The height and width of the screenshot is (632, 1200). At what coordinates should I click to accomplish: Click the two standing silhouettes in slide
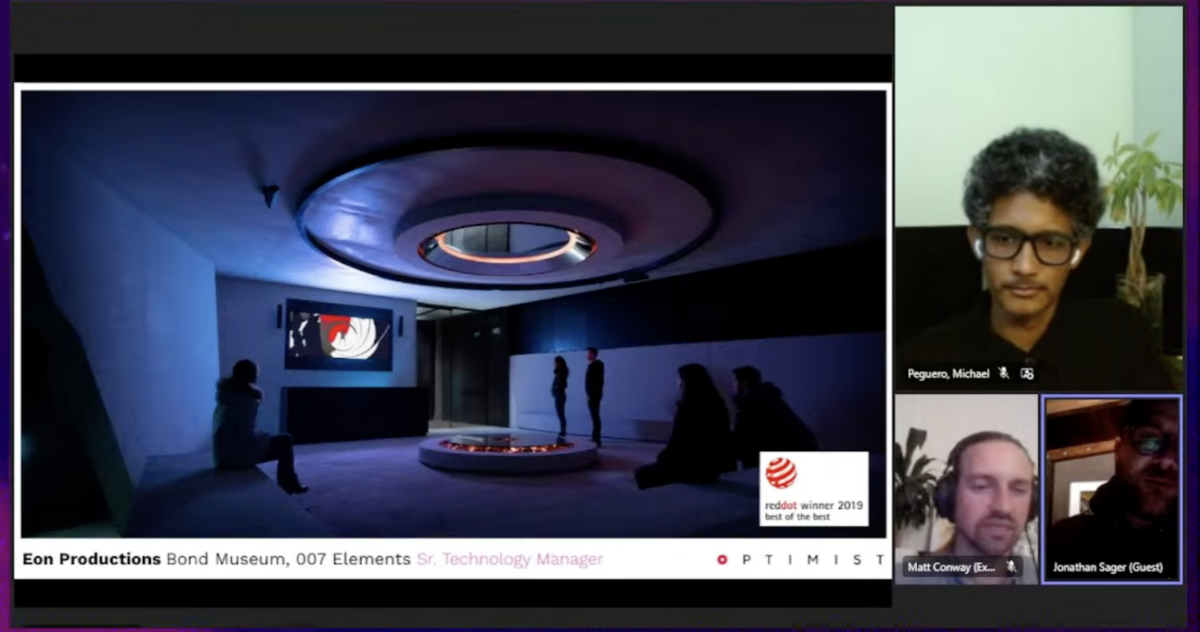click(578, 396)
